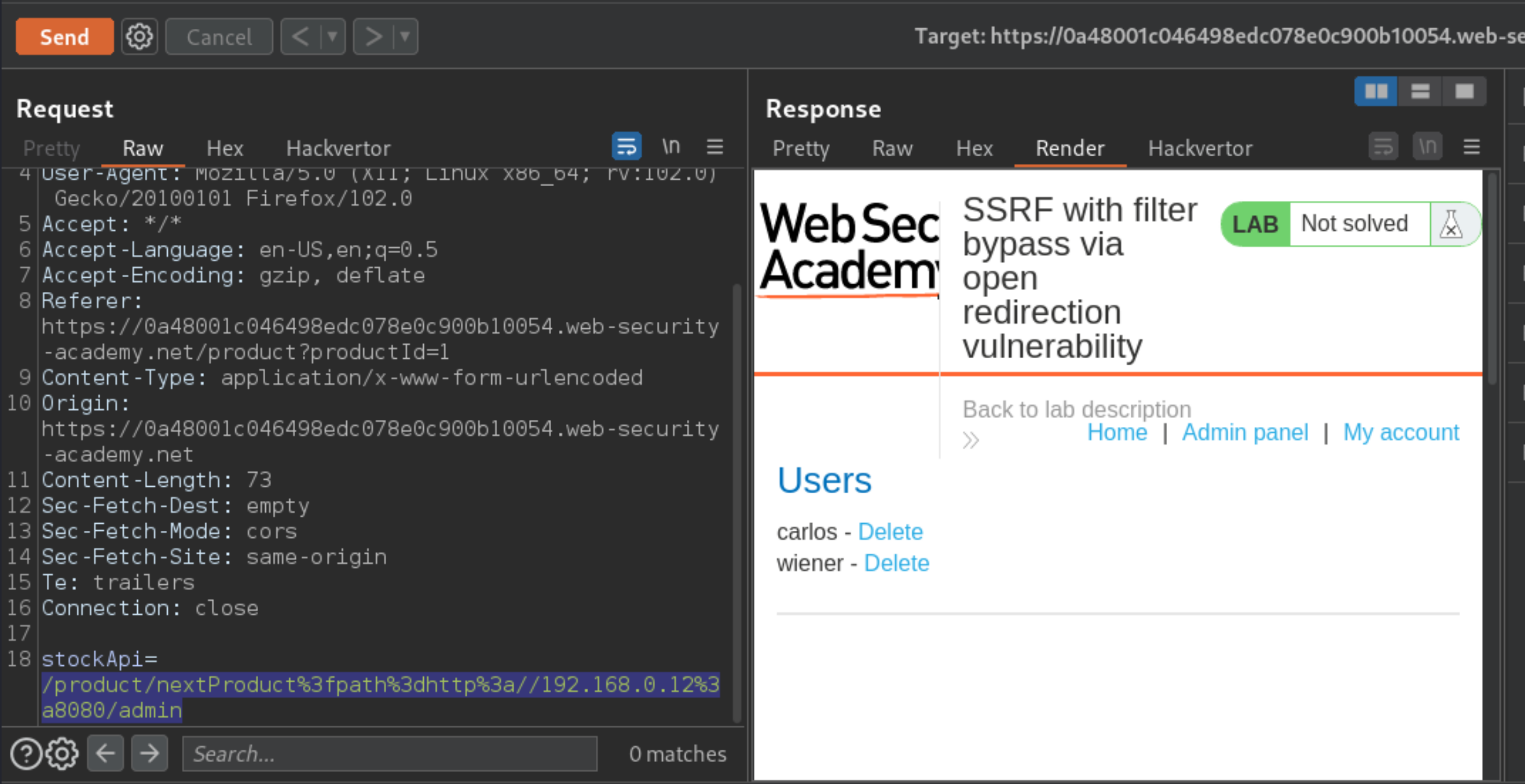Toggle word wrap in Request editor
Image resolution: width=1525 pixels, height=784 pixels.
(626, 146)
